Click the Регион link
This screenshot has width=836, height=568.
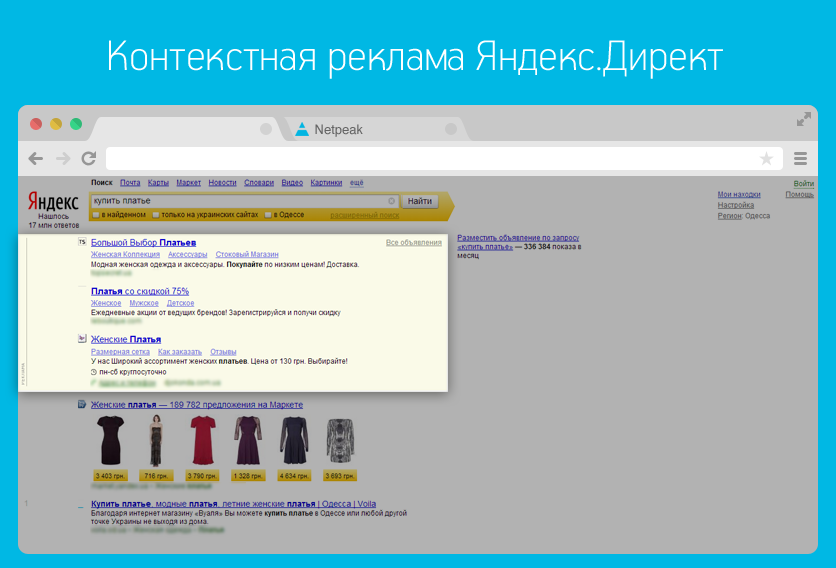coord(729,216)
